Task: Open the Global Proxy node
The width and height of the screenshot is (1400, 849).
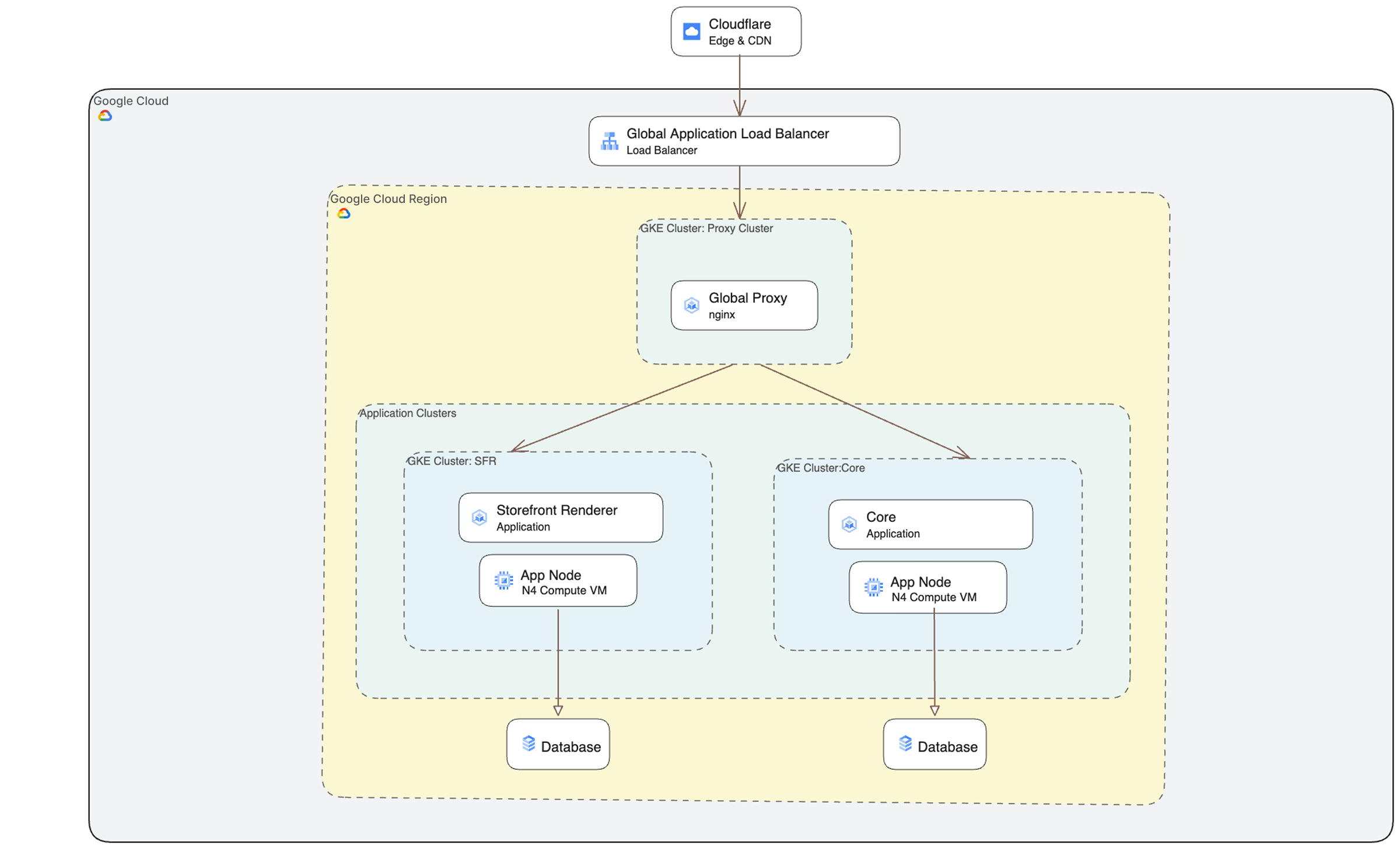Action: (744, 305)
